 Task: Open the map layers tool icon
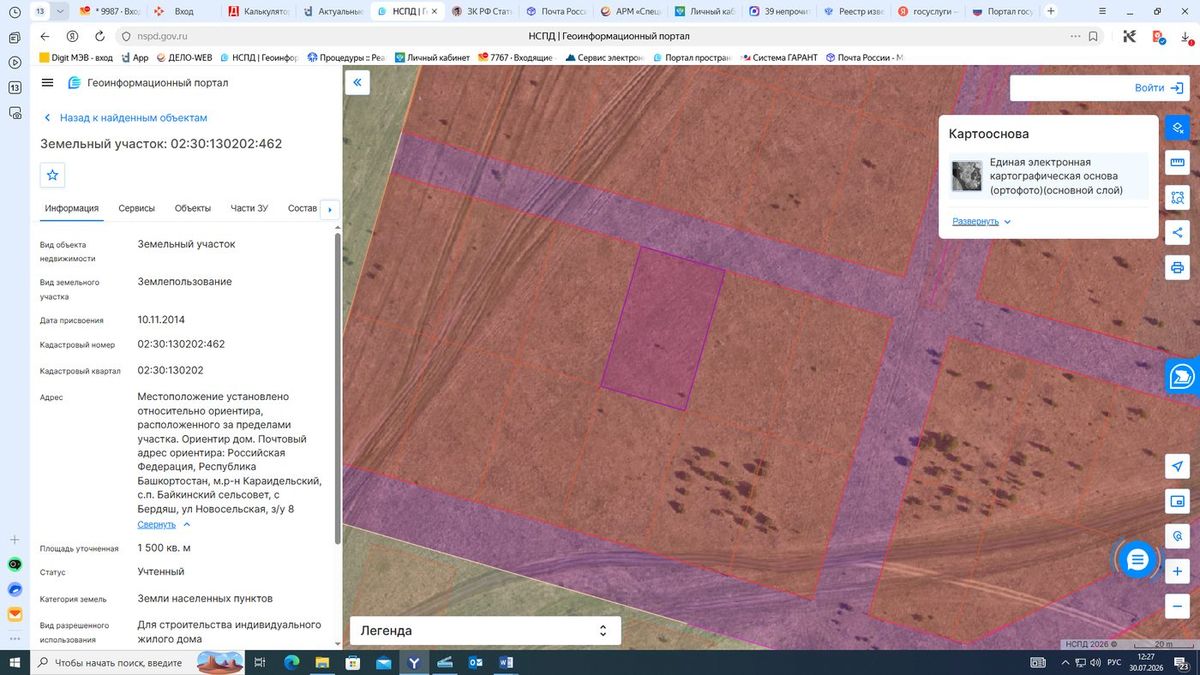tap(1177, 128)
